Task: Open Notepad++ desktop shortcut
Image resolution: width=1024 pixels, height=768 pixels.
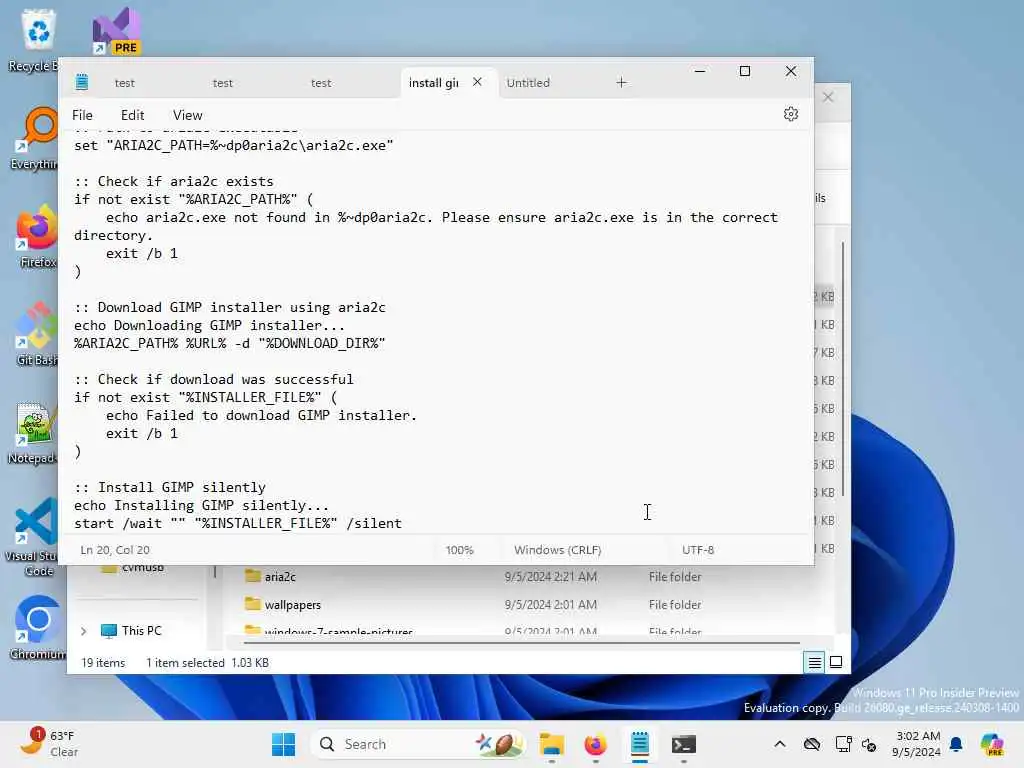Action: click(x=33, y=432)
